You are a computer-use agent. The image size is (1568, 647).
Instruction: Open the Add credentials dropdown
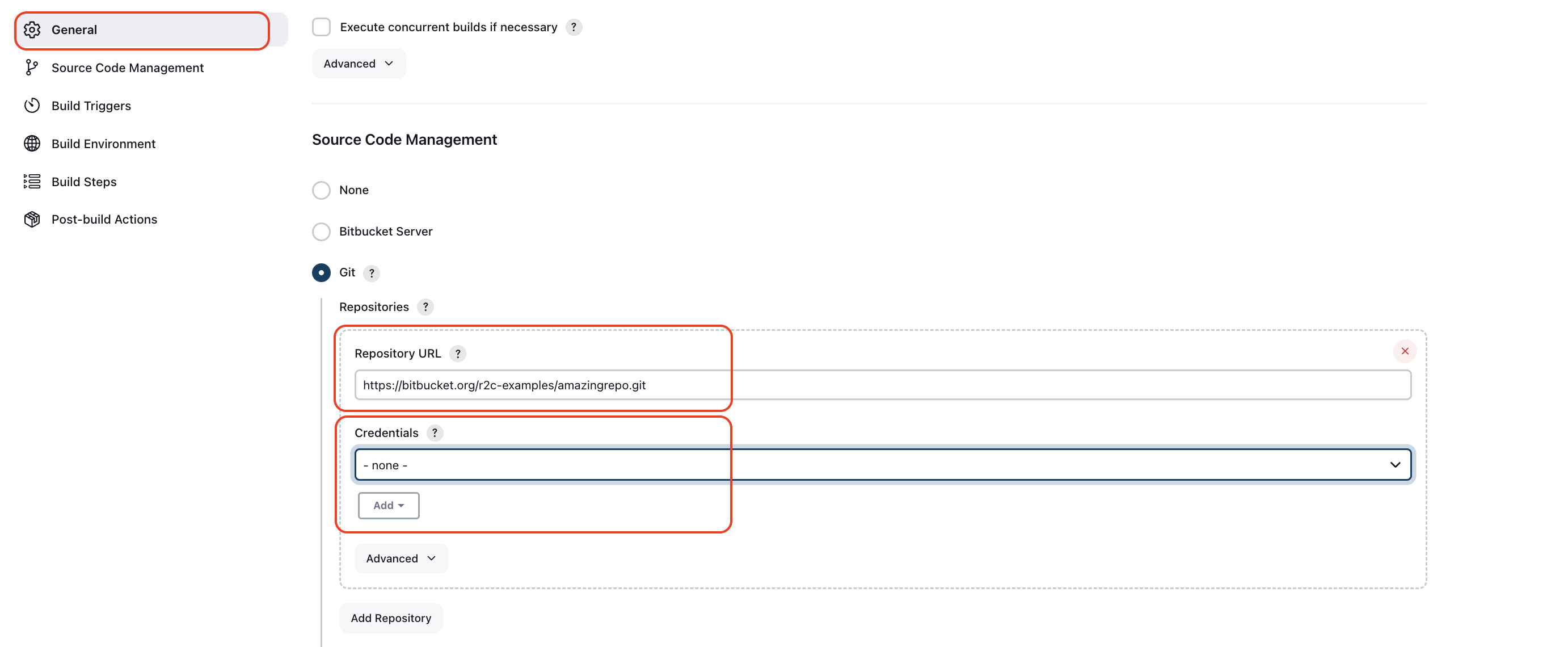(x=389, y=505)
